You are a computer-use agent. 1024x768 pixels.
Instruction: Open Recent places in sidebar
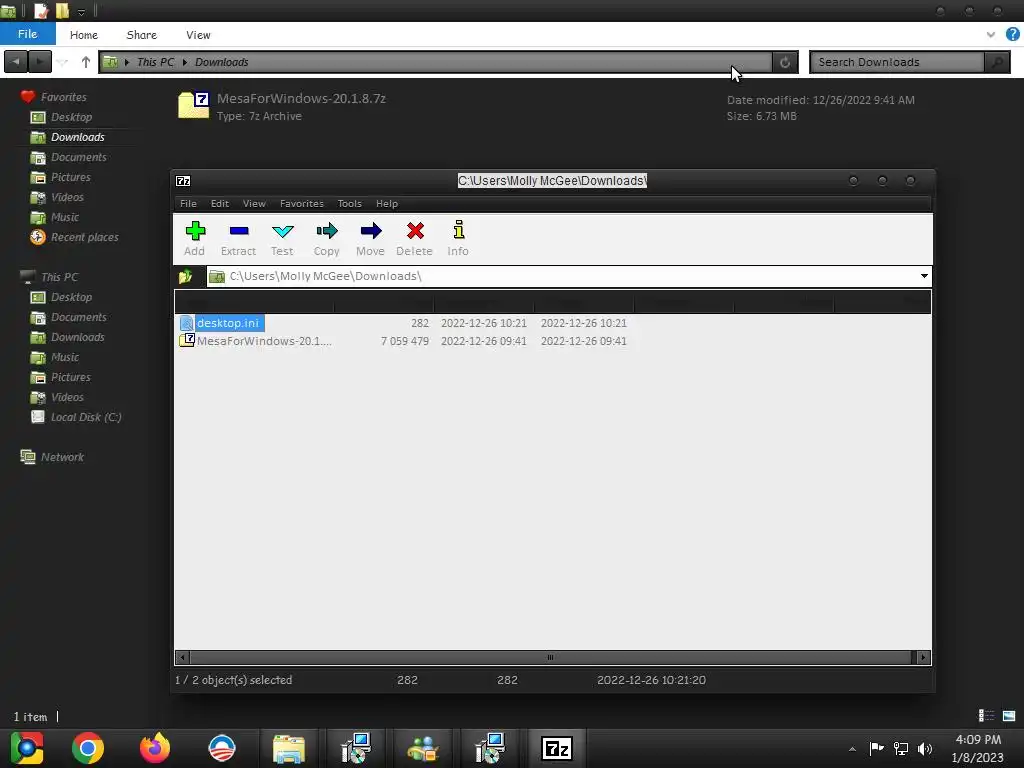[84, 237]
